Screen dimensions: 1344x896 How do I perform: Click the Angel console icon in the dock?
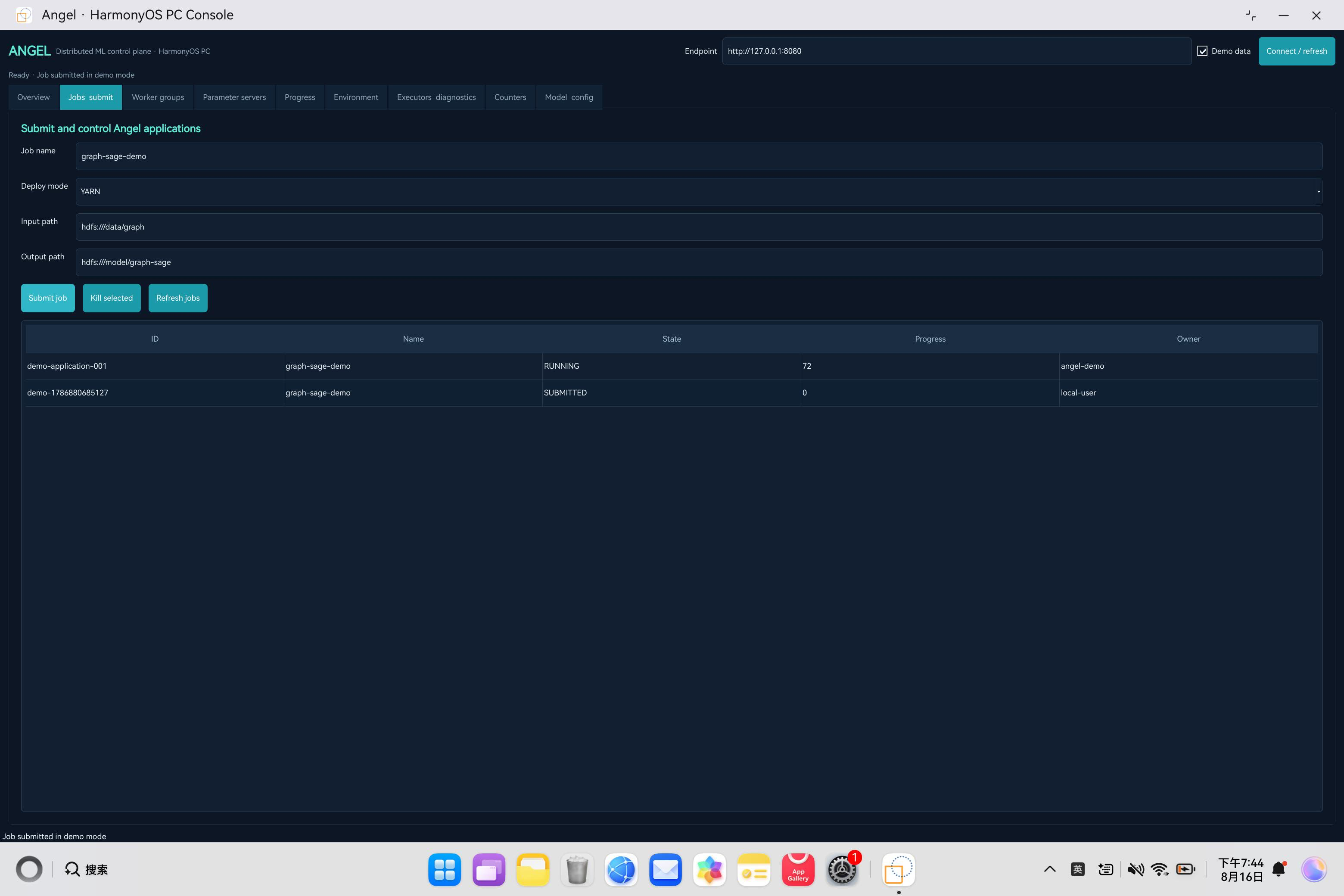pyautogui.click(x=899, y=870)
